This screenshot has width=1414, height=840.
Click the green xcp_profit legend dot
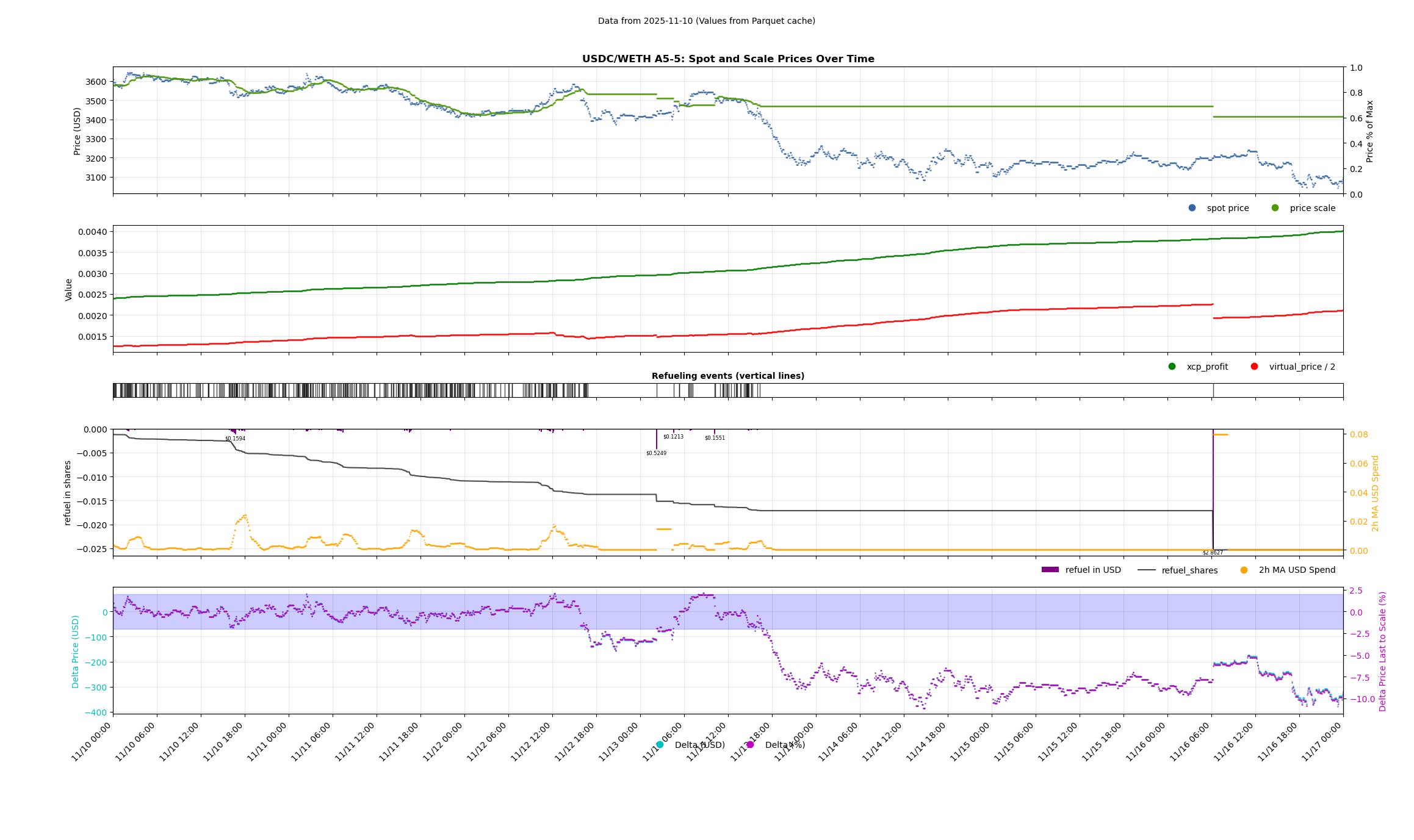pos(1172,367)
